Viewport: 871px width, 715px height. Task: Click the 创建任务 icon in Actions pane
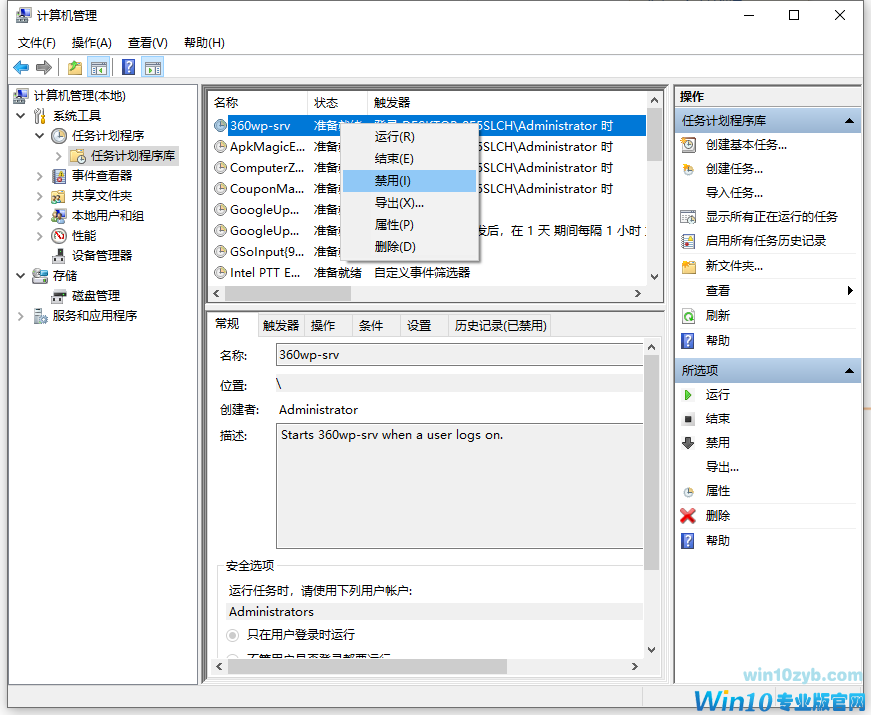tap(688, 167)
